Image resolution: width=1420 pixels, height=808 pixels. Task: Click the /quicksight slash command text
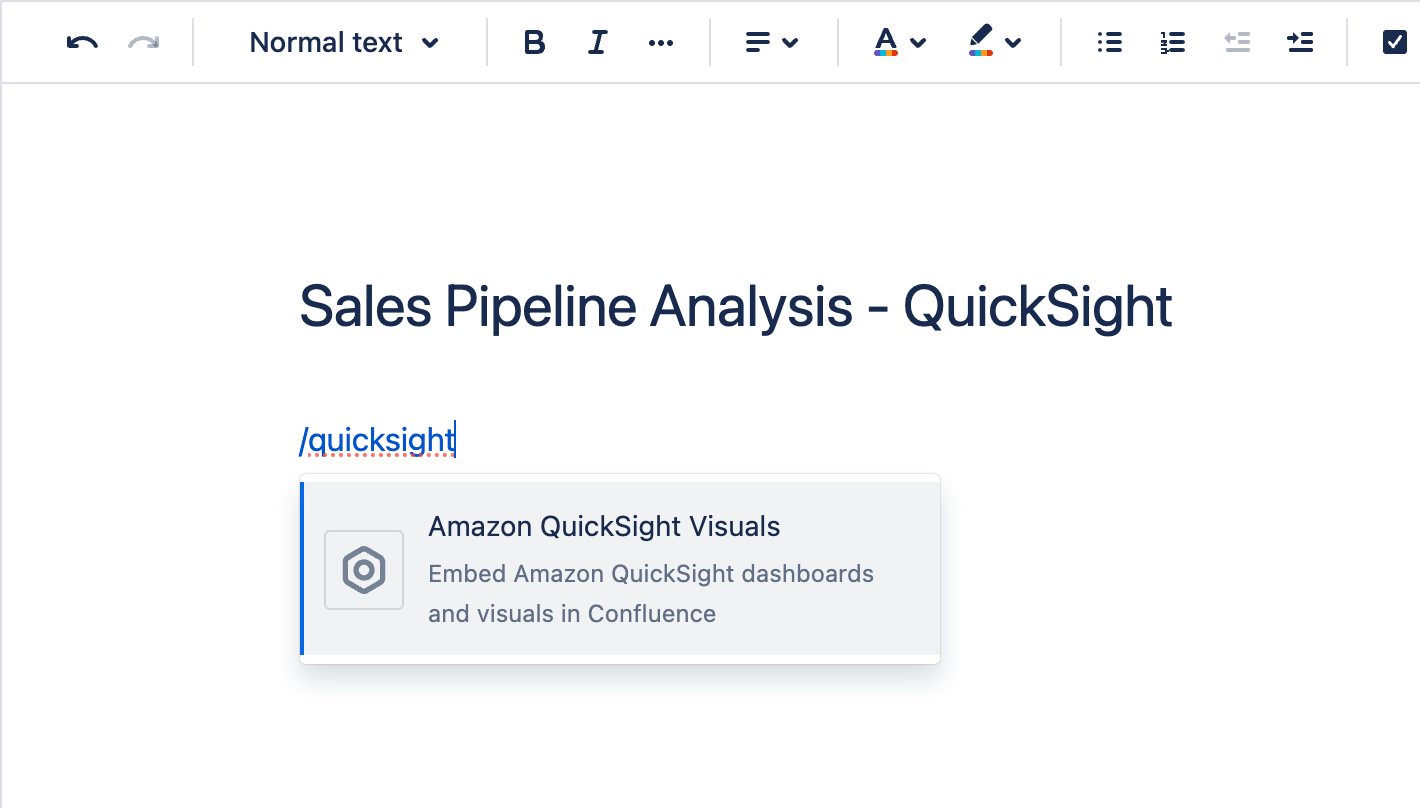click(x=378, y=439)
